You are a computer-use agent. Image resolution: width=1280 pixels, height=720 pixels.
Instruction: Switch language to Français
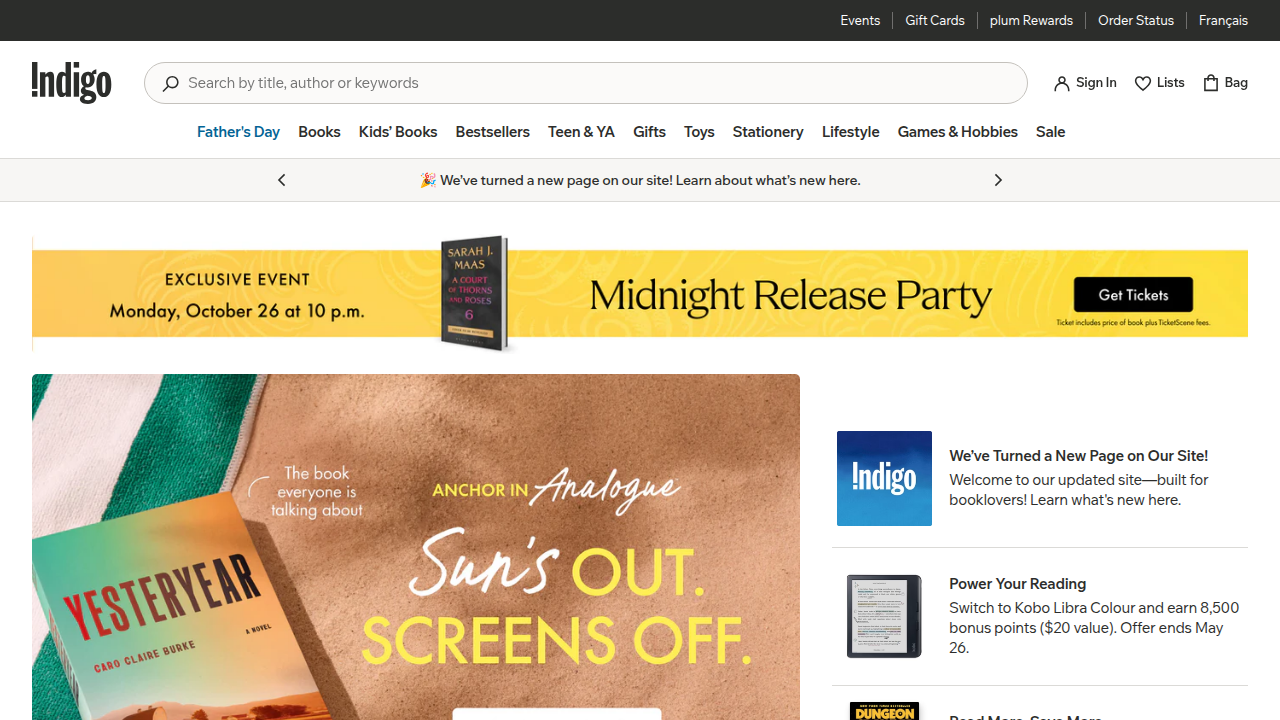coord(1223,20)
